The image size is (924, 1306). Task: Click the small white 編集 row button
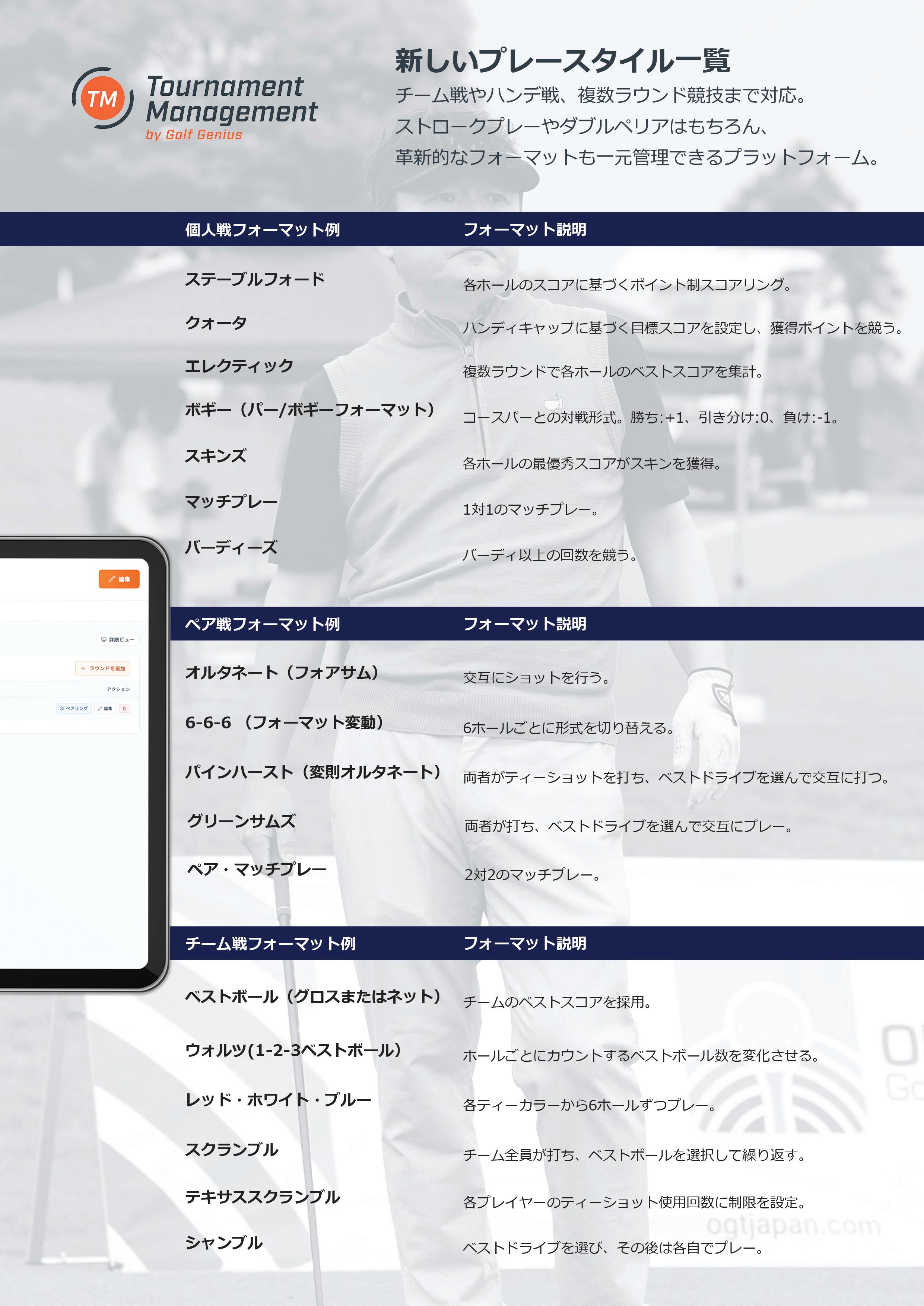tap(105, 708)
